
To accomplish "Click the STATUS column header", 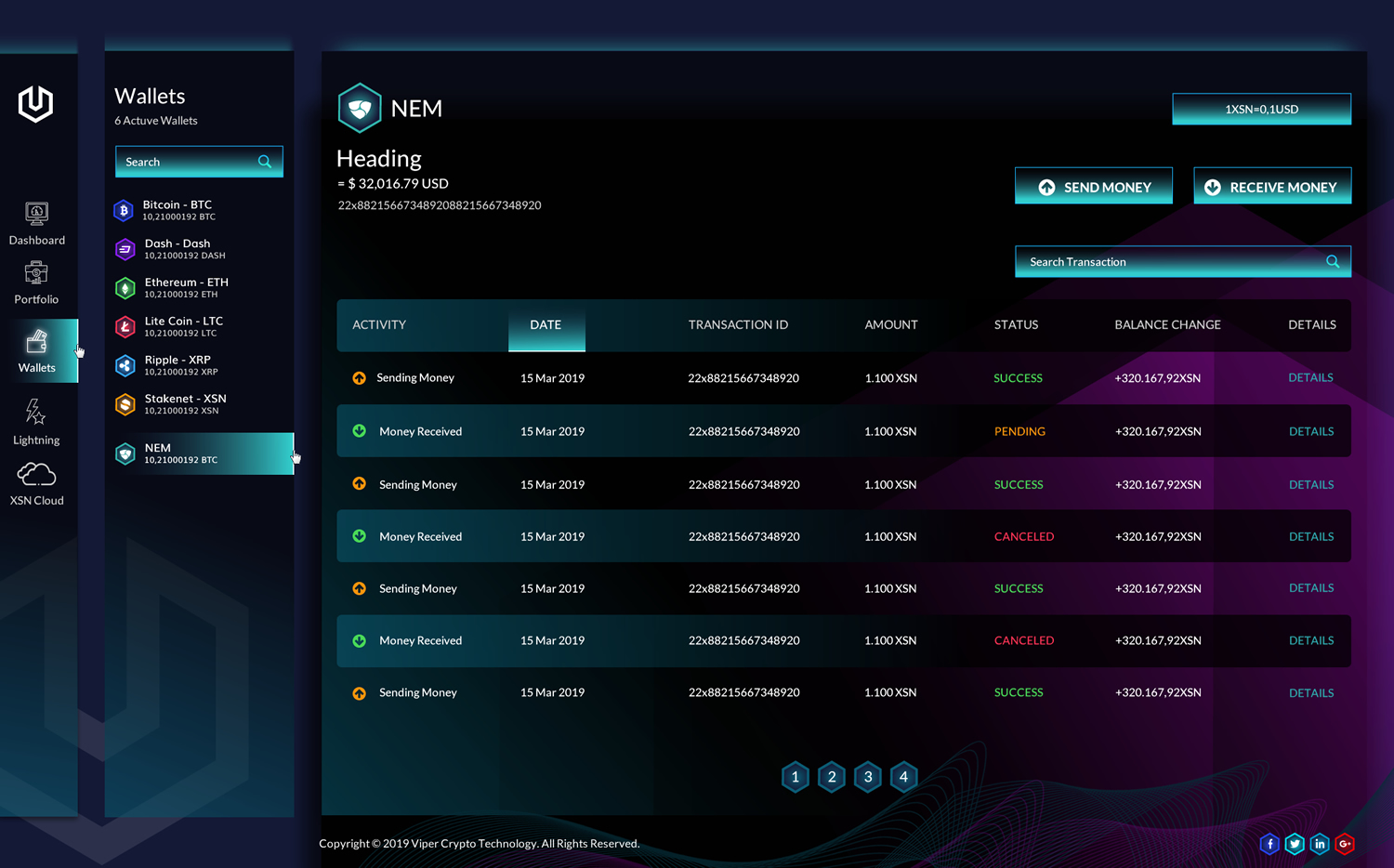I will click(x=1016, y=324).
